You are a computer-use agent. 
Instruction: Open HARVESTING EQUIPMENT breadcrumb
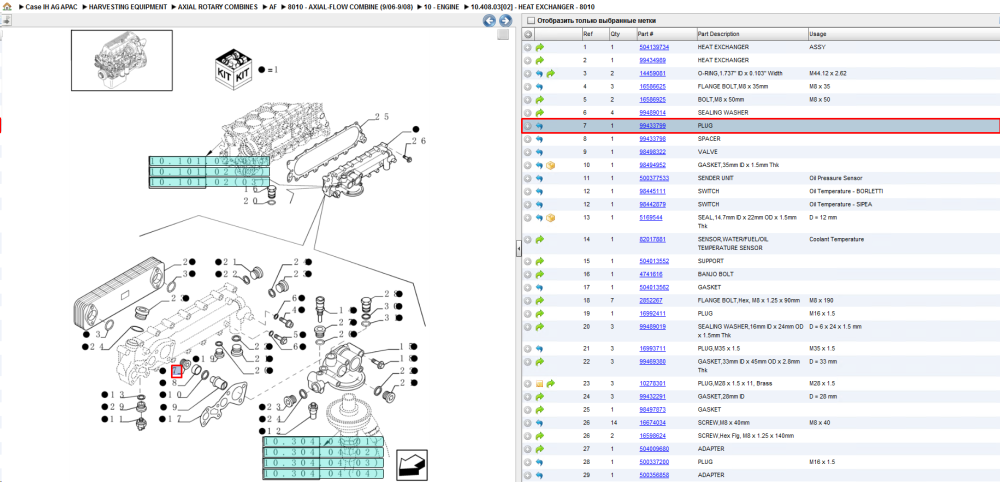tap(129, 6)
